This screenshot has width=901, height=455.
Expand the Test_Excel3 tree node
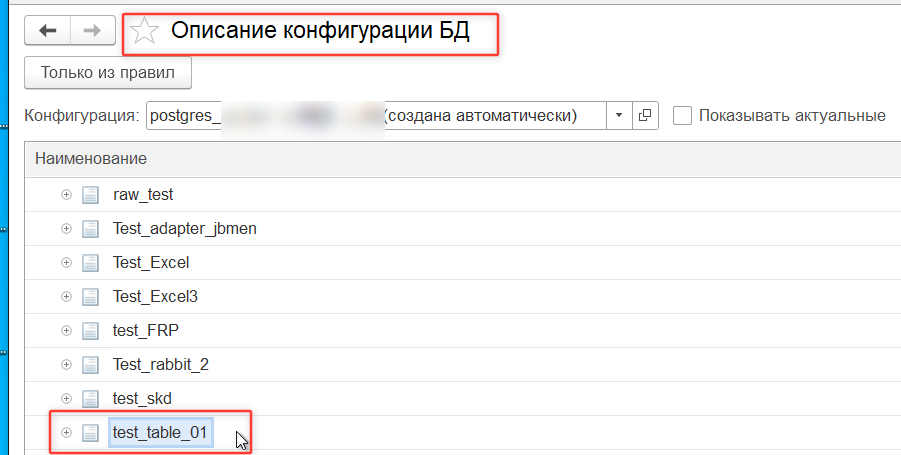coord(67,297)
